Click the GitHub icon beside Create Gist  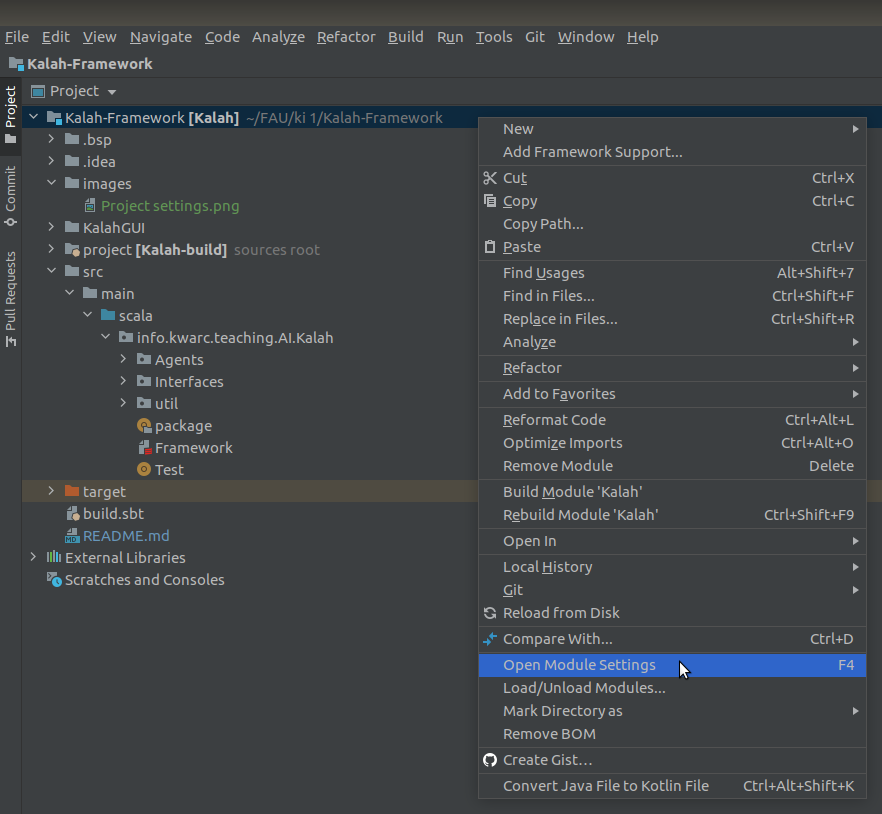490,760
